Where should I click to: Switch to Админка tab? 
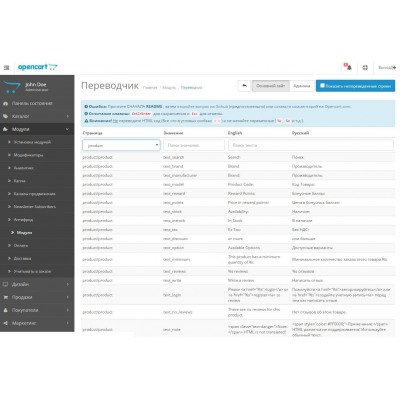(x=302, y=86)
